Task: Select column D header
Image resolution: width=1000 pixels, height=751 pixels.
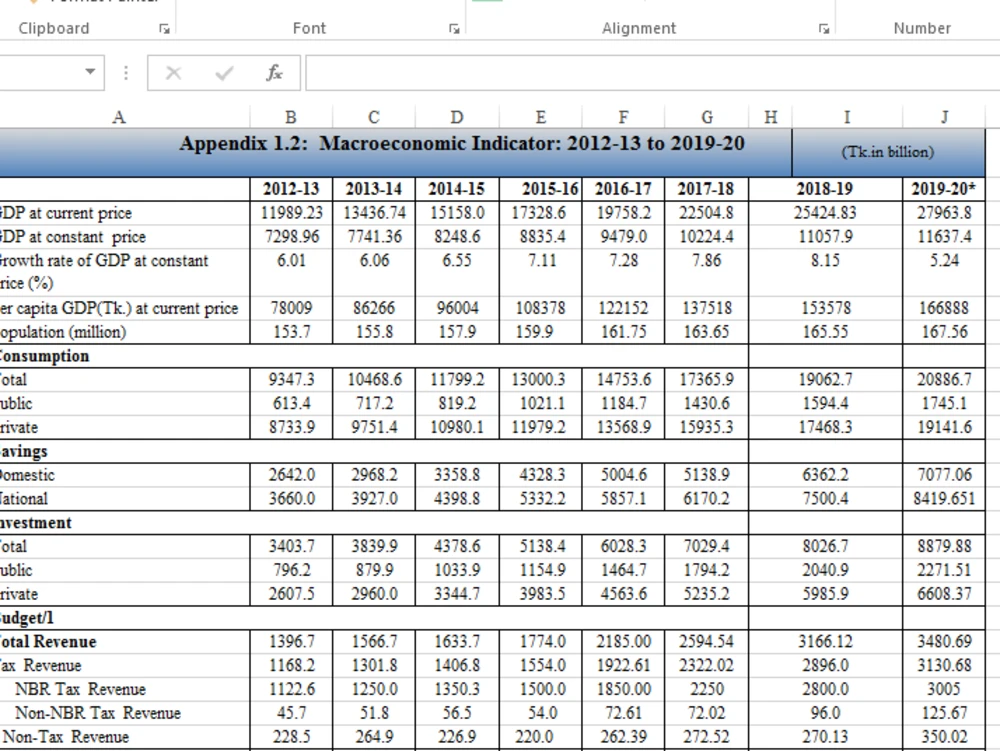Action: pyautogui.click(x=457, y=117)
